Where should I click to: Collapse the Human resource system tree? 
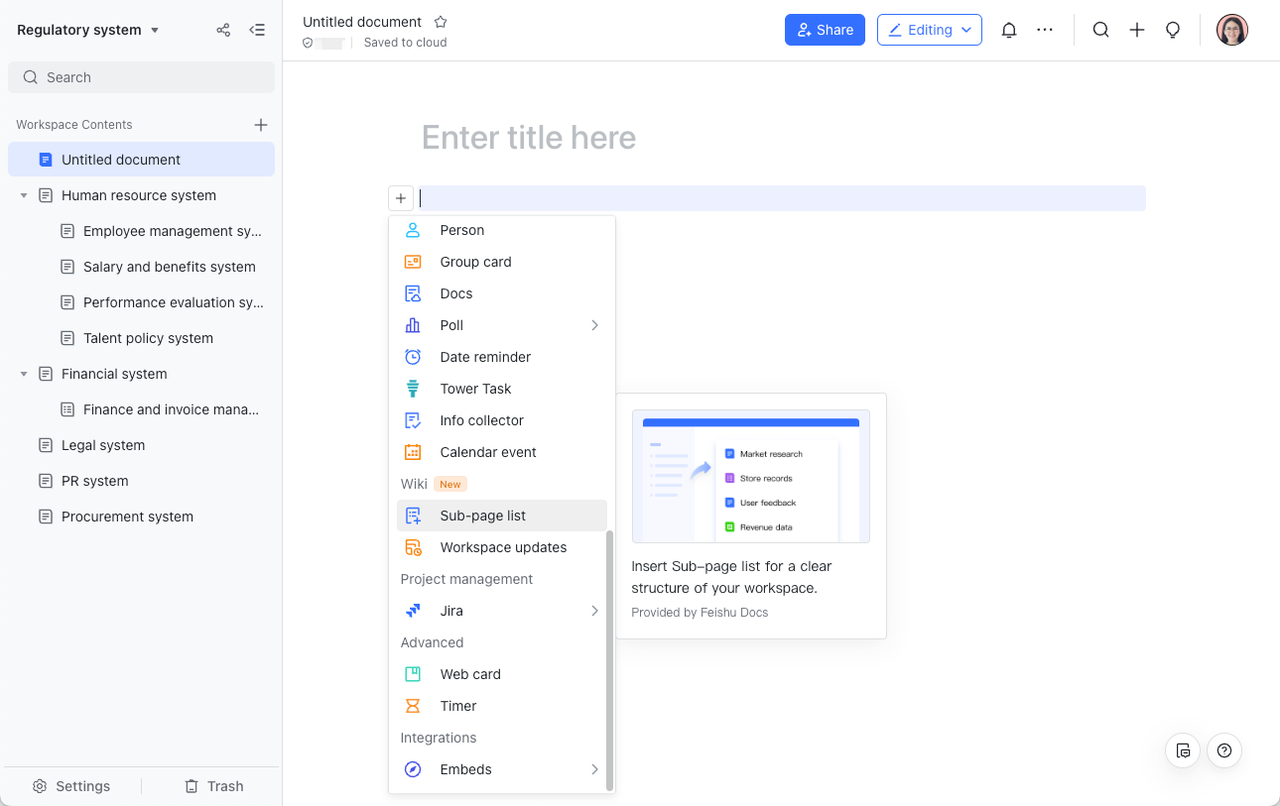[x=24, y=196]
